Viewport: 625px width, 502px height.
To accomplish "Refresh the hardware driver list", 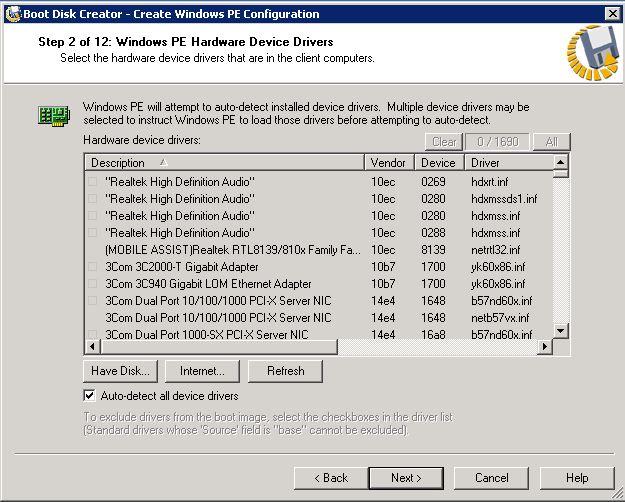I will [x=285, y=371].
